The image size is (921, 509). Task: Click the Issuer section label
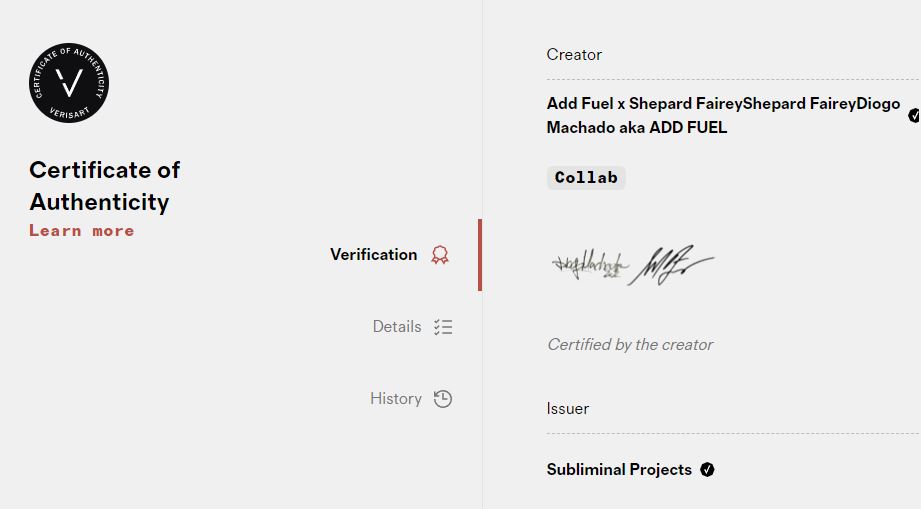coord(567,409)
